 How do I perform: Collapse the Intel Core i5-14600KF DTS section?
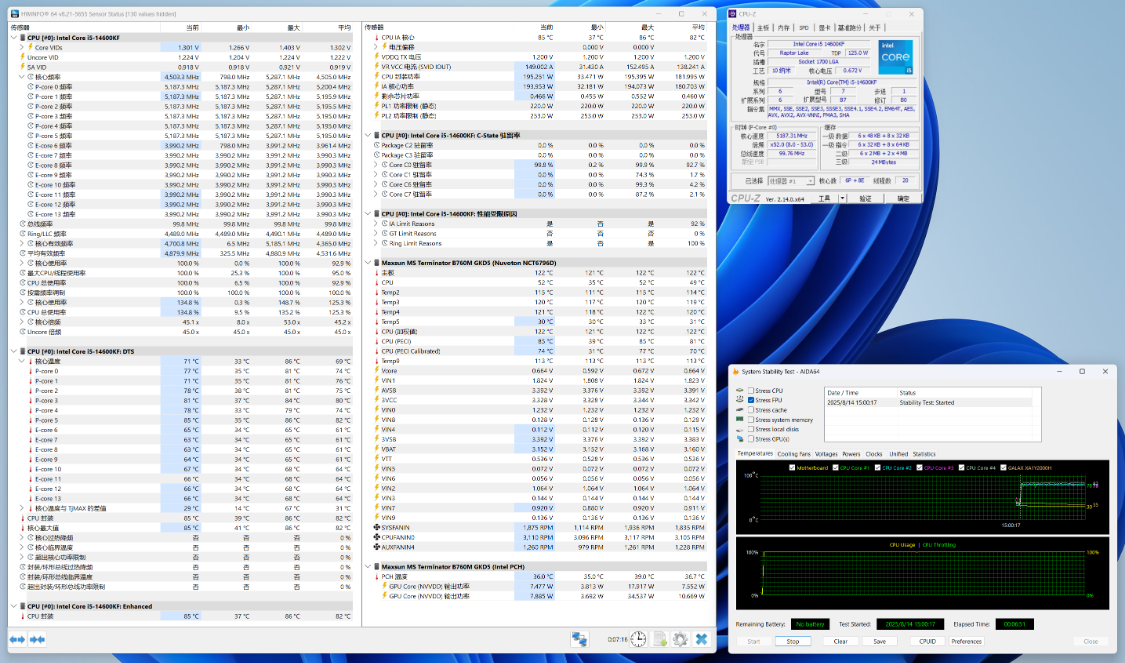(x=14, y=351)
